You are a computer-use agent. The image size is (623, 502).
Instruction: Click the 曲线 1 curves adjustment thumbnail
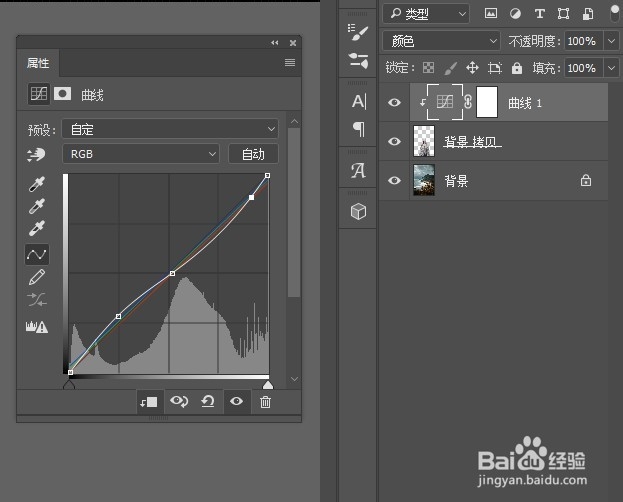[x=445, y=102]
